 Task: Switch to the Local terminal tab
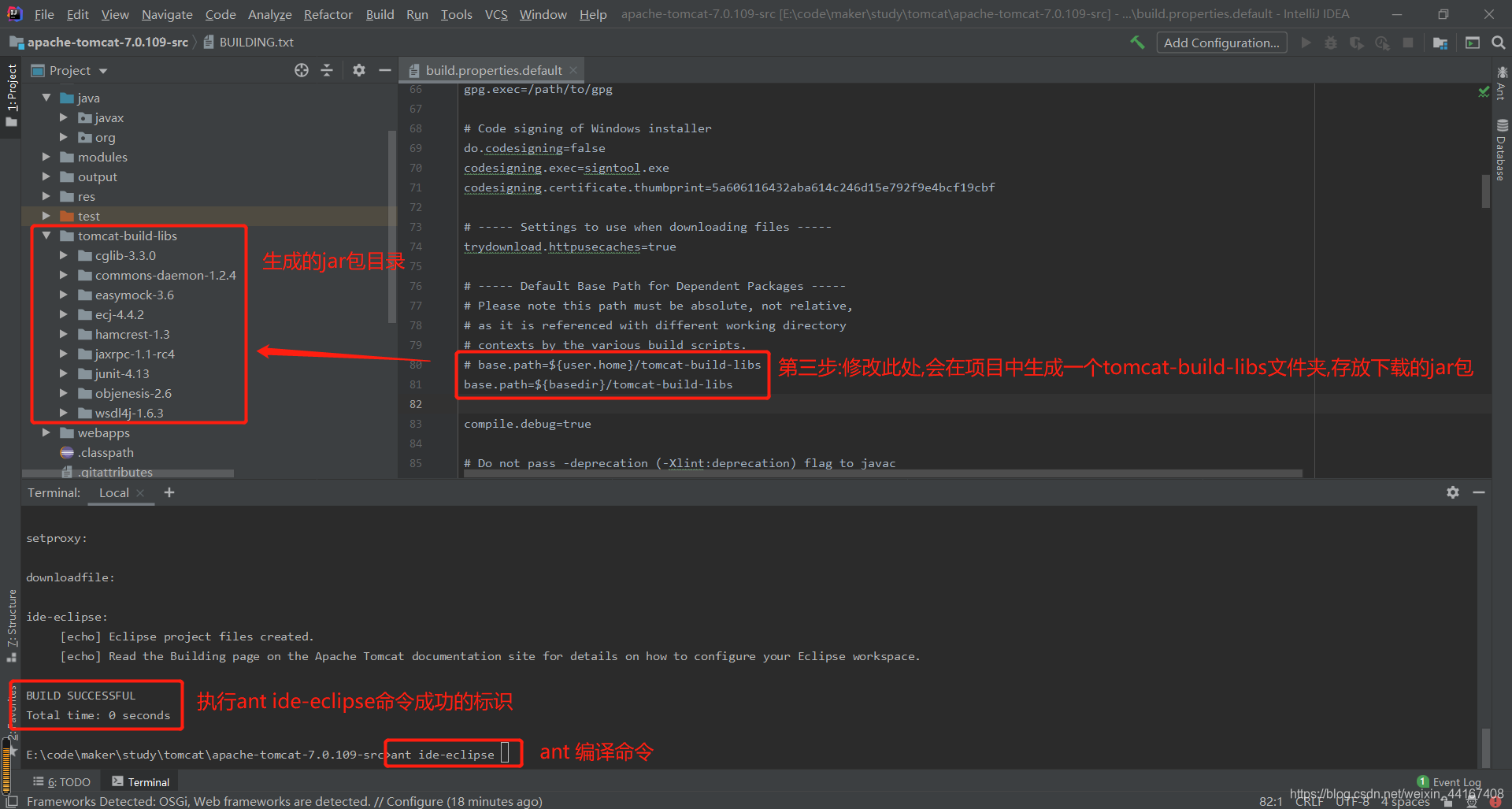[x=114, y=492]
